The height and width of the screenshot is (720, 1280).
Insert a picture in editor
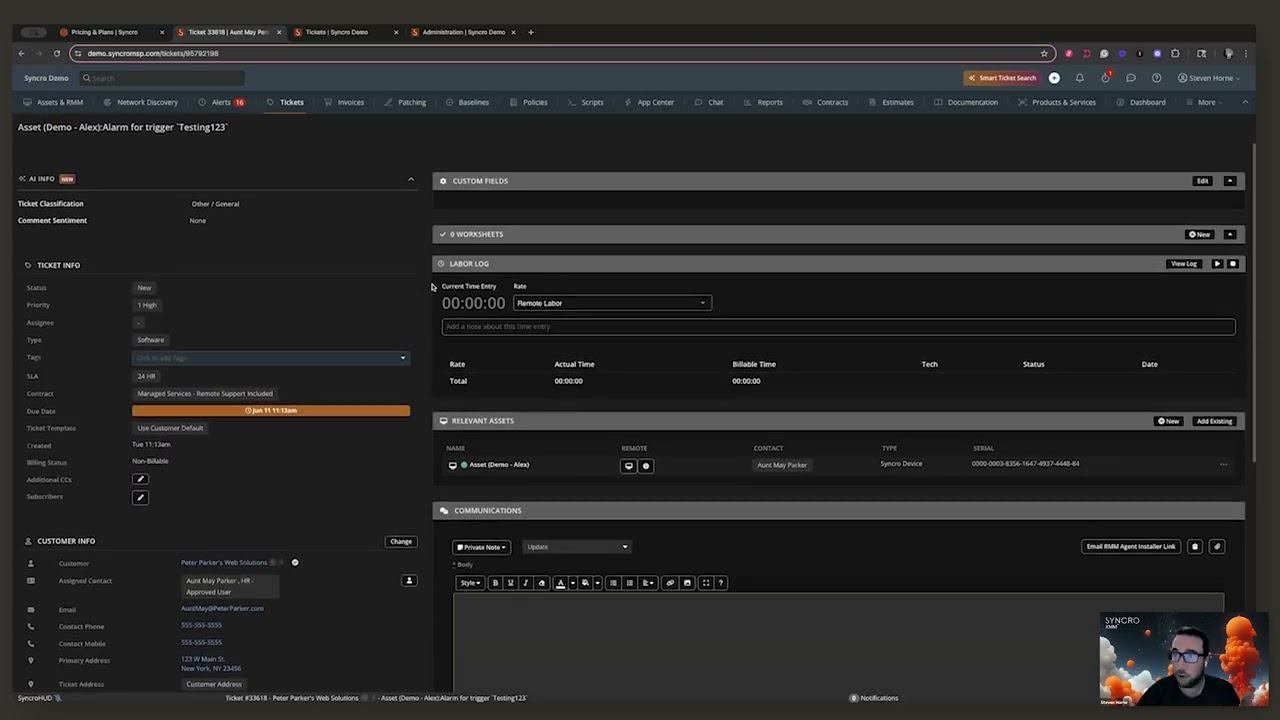[x=687, y=583]
